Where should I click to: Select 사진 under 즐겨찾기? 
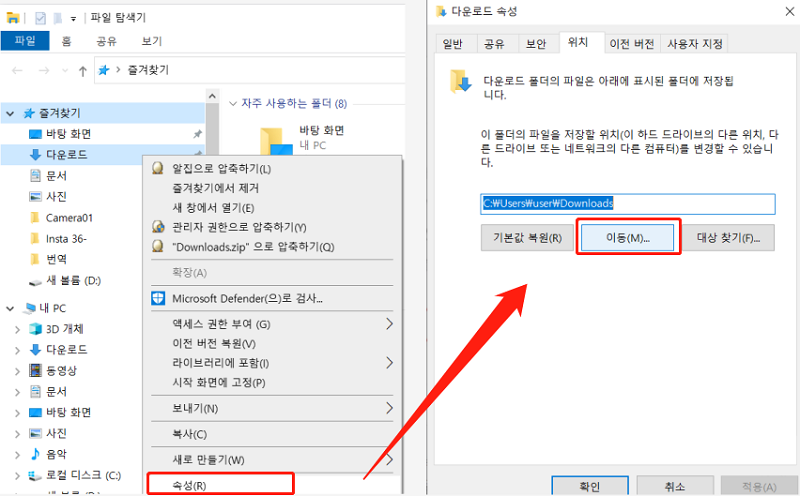(x=56, y=196)
